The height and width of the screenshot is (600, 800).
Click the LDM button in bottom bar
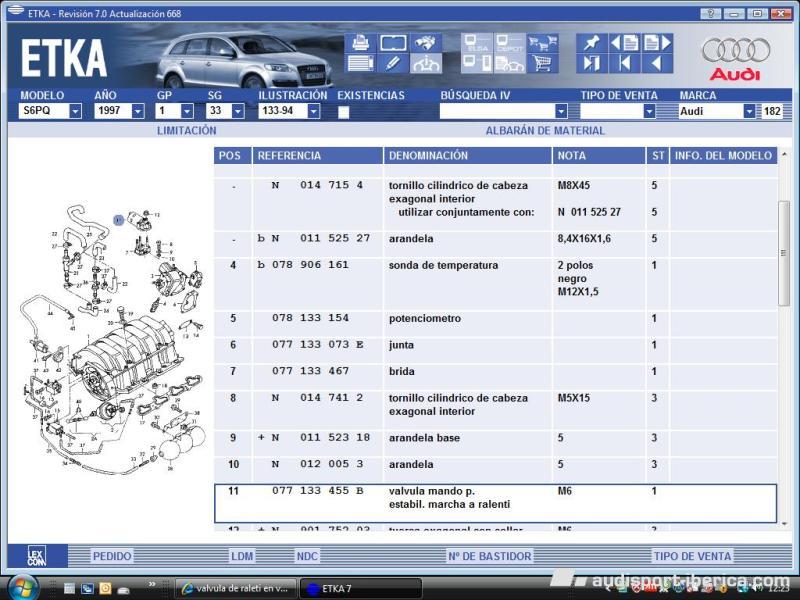[x=242, y=556]
